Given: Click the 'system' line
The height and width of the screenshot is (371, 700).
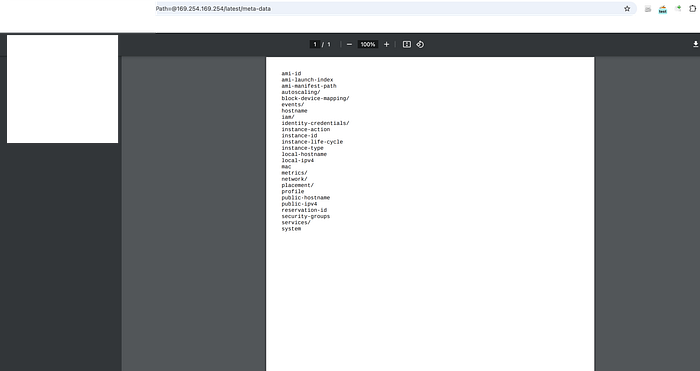Looking at the screenshot, I should (291, 229).
